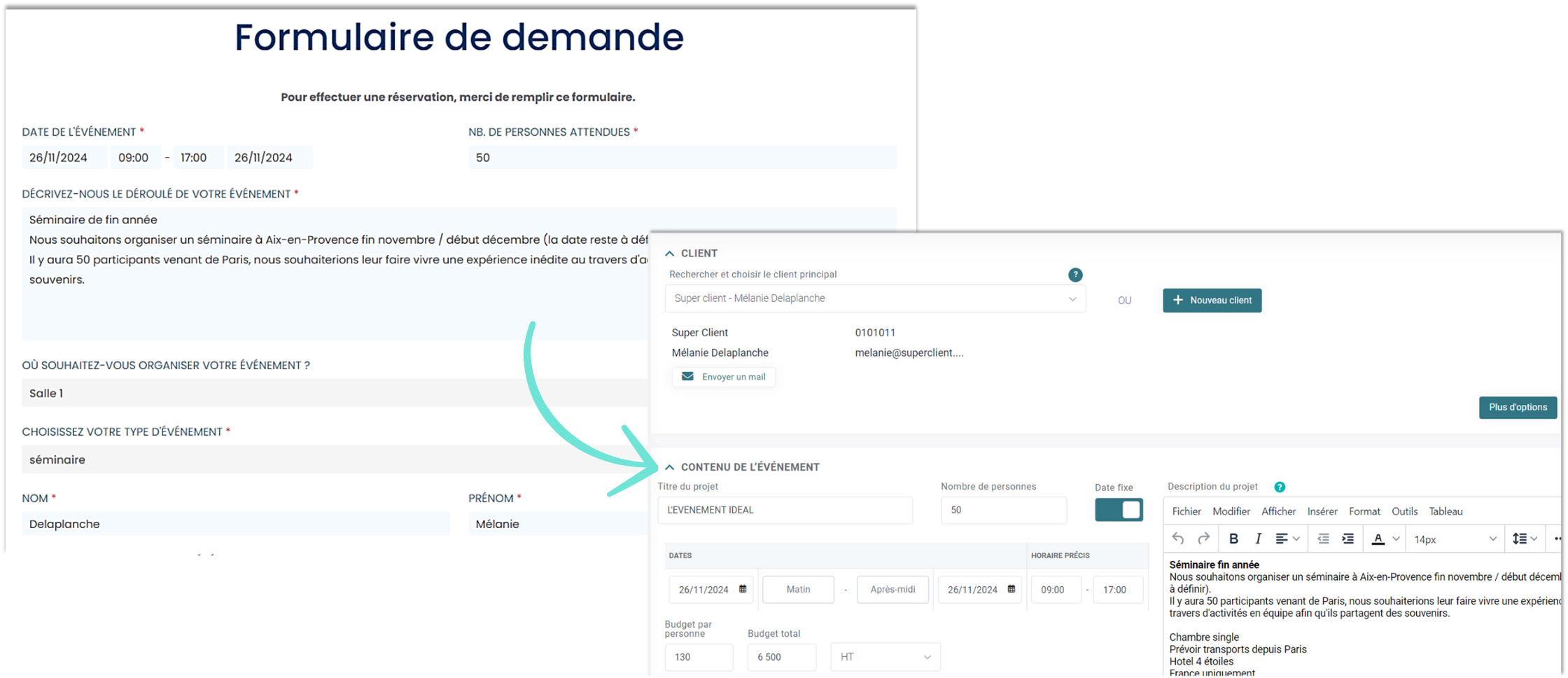Click Nb. de personnes attendues field
Screen dimensions: 1568x678
(x=682, y=158)
